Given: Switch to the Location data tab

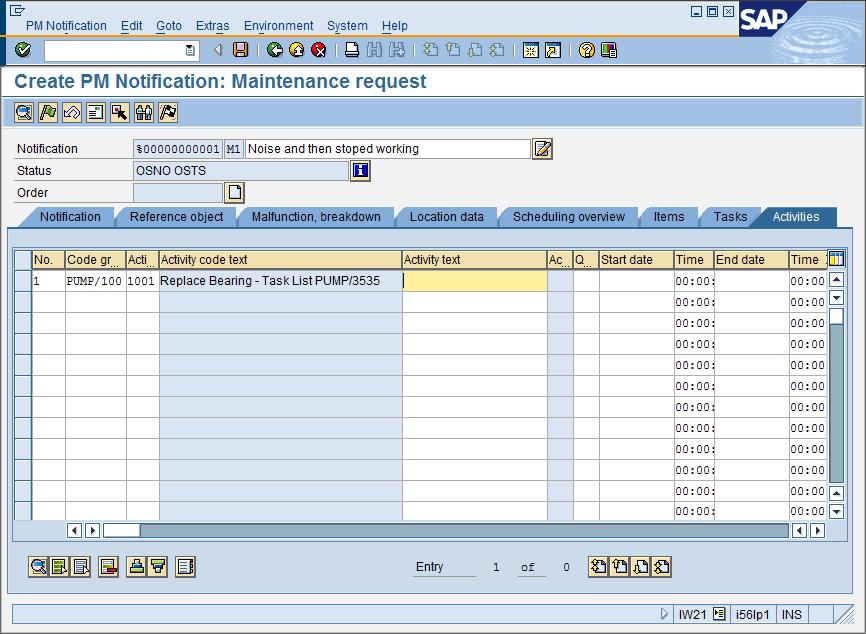Looking at the screenshot, I should click(x=446, y=217).
